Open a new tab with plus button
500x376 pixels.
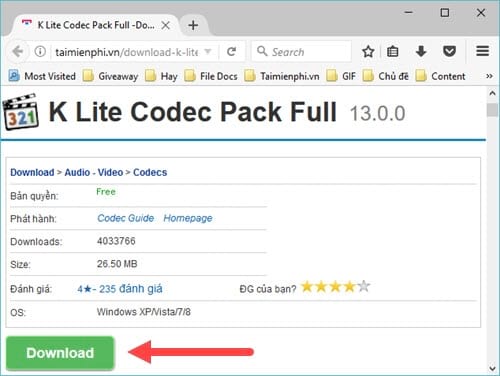click(x=193, y=25)
